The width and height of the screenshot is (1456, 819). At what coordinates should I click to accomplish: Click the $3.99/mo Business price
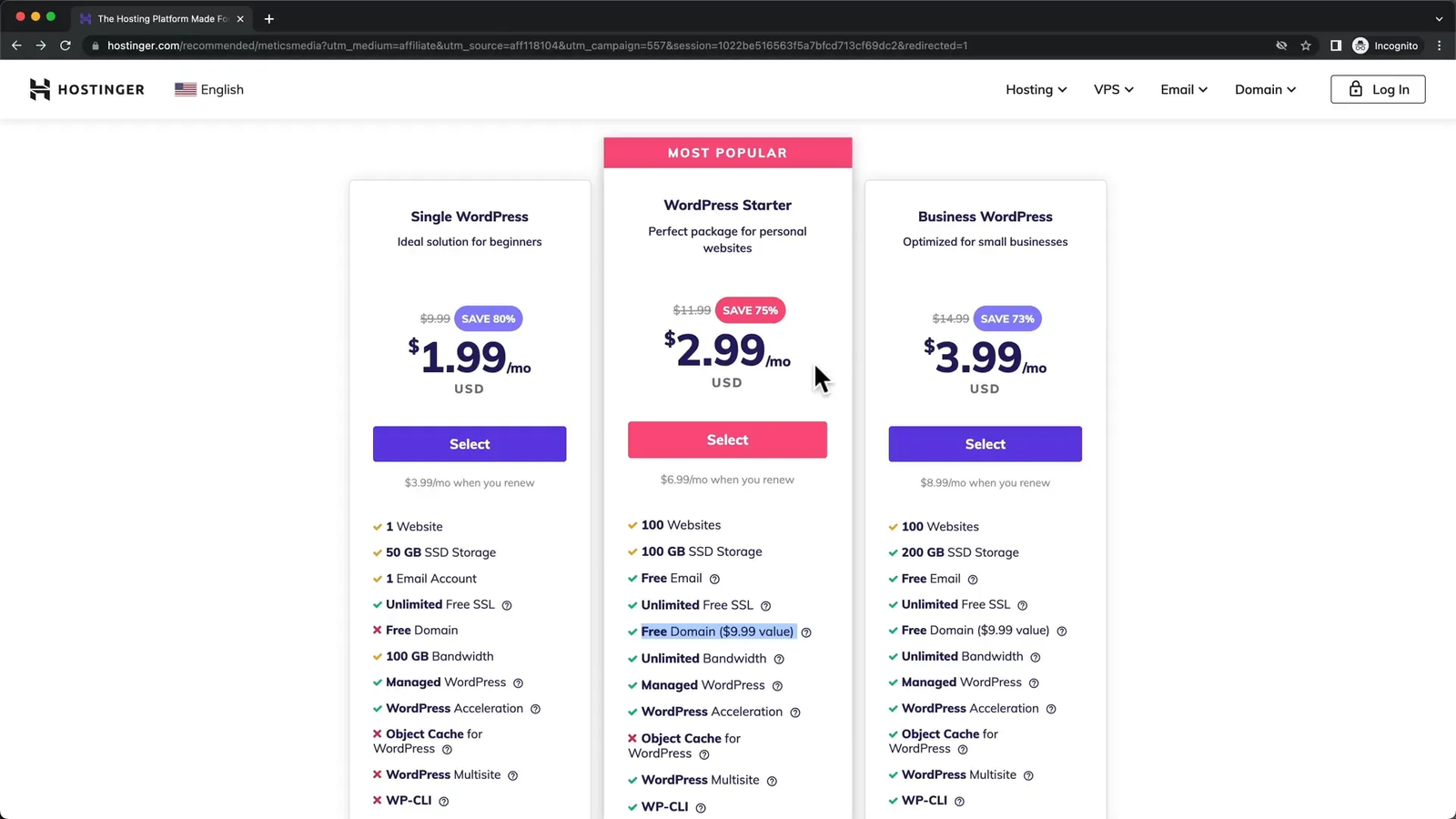pos(985,357)
